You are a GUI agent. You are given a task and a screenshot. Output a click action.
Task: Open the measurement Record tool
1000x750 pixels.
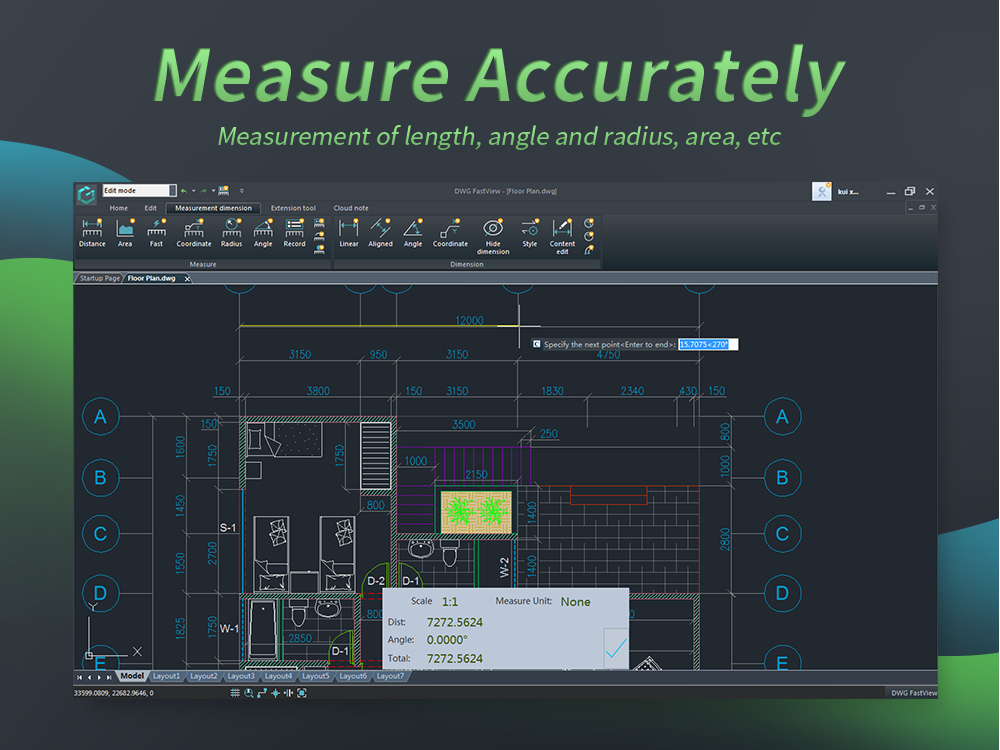pyautogui.click(x=294, y=232)
